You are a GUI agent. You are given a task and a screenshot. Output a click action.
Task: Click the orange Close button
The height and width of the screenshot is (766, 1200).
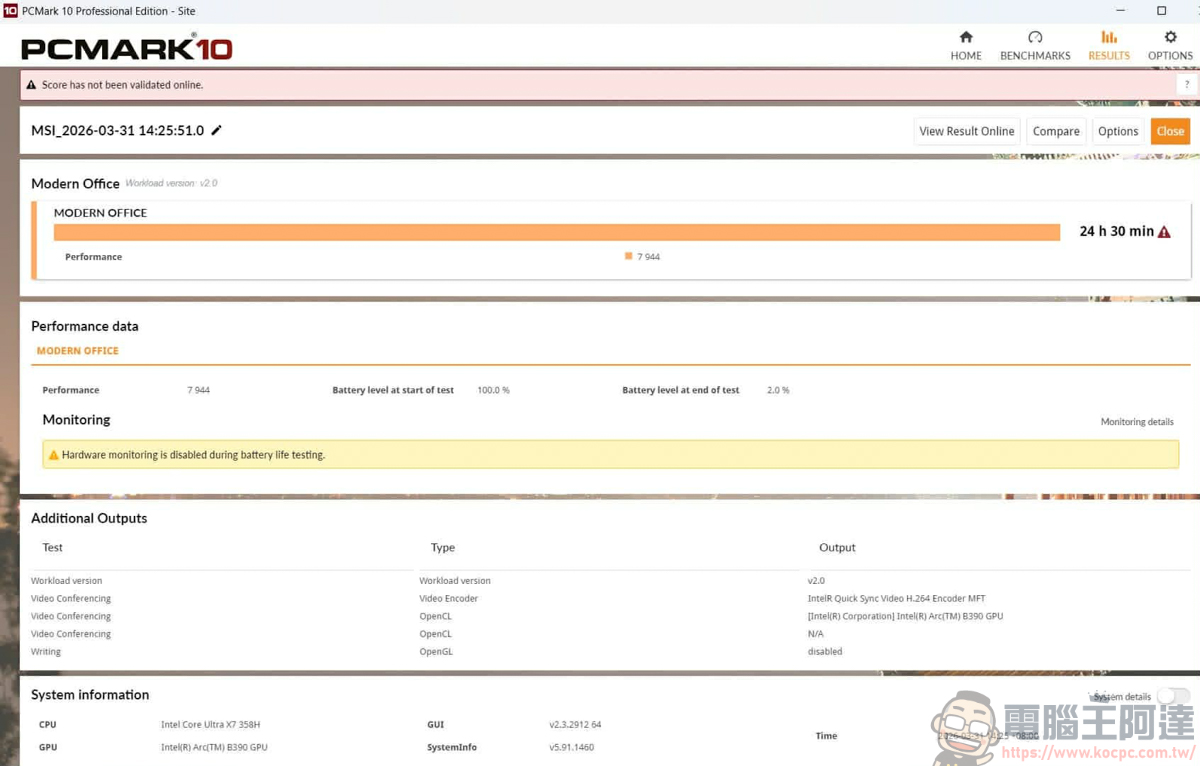click(1170, 131)
